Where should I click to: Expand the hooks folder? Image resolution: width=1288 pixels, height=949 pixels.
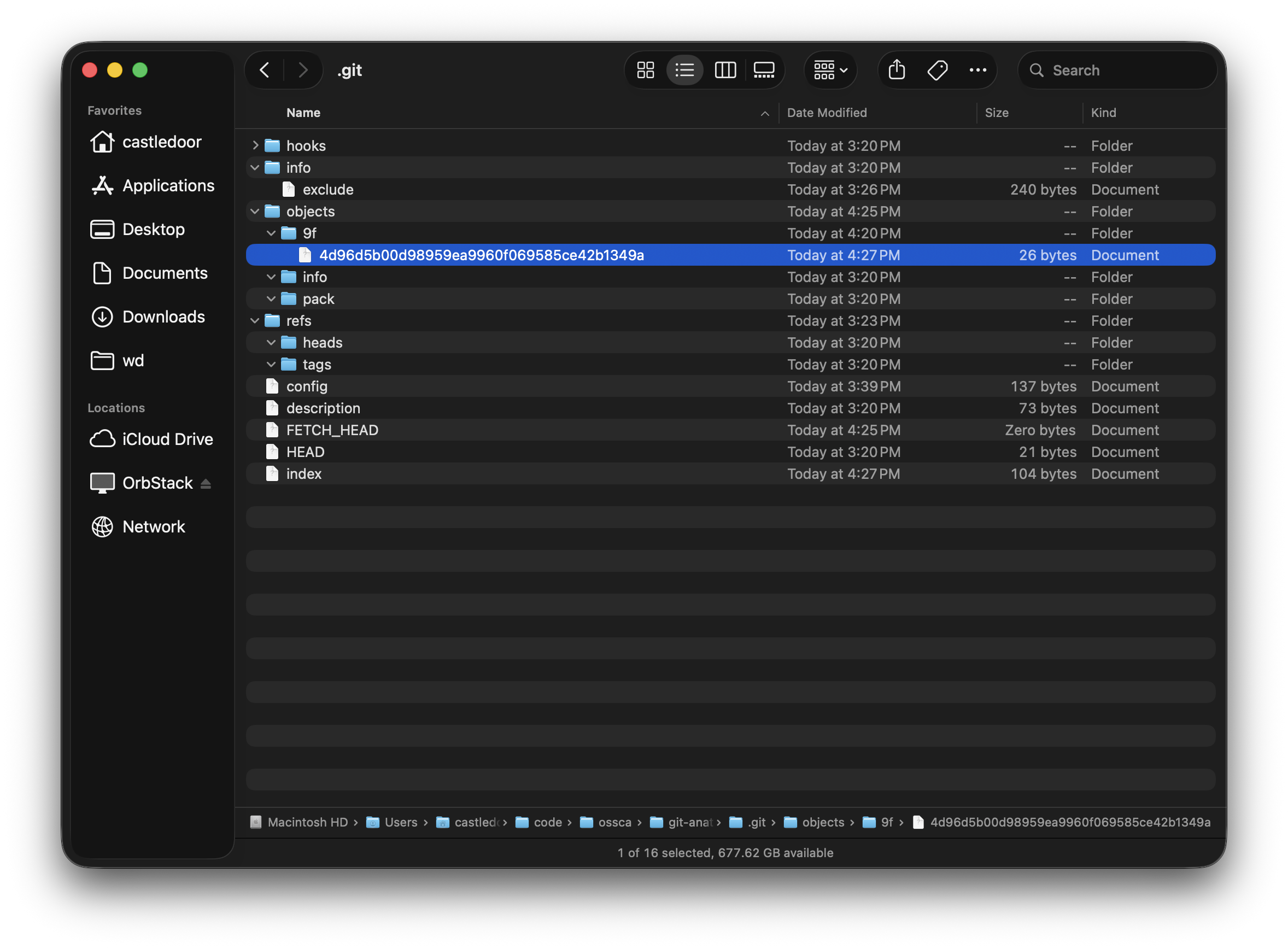(x=255, y=146)
